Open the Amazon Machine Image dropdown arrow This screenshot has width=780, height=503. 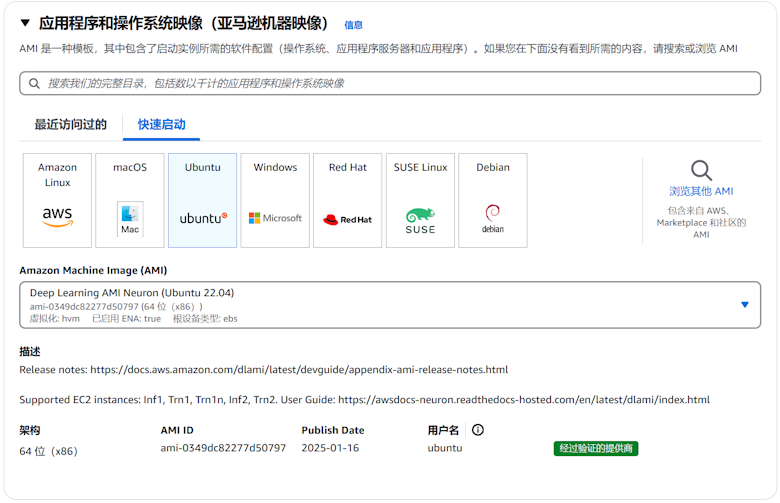(744, 305)
